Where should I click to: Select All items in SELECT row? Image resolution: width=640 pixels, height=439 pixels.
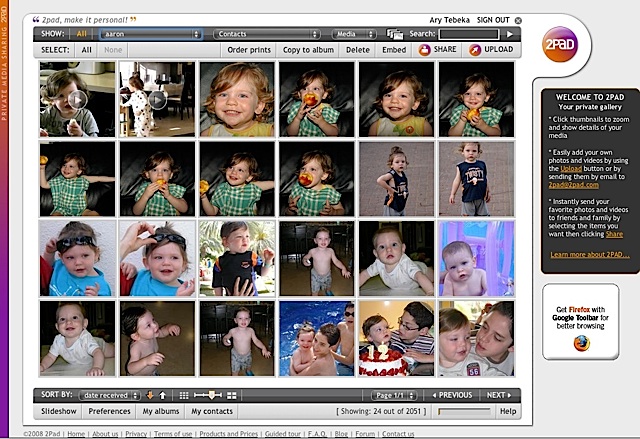coord(87,49)
